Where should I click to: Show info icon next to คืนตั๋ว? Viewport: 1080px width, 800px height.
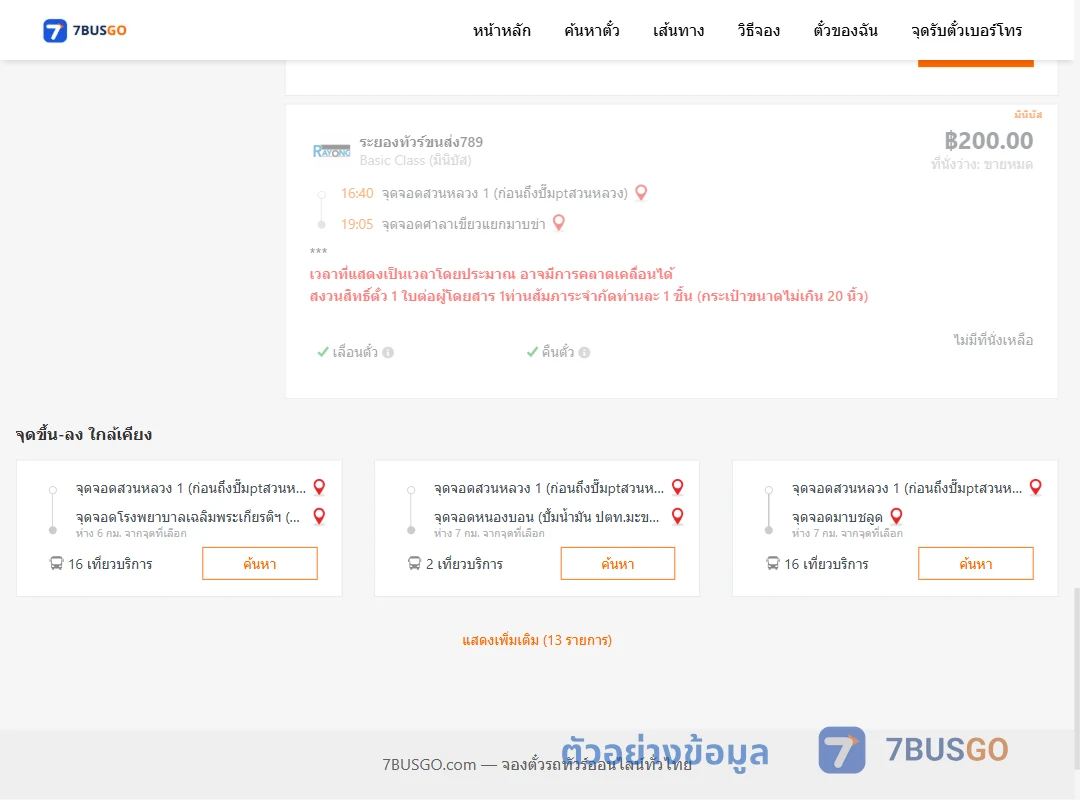click(585, 352)
